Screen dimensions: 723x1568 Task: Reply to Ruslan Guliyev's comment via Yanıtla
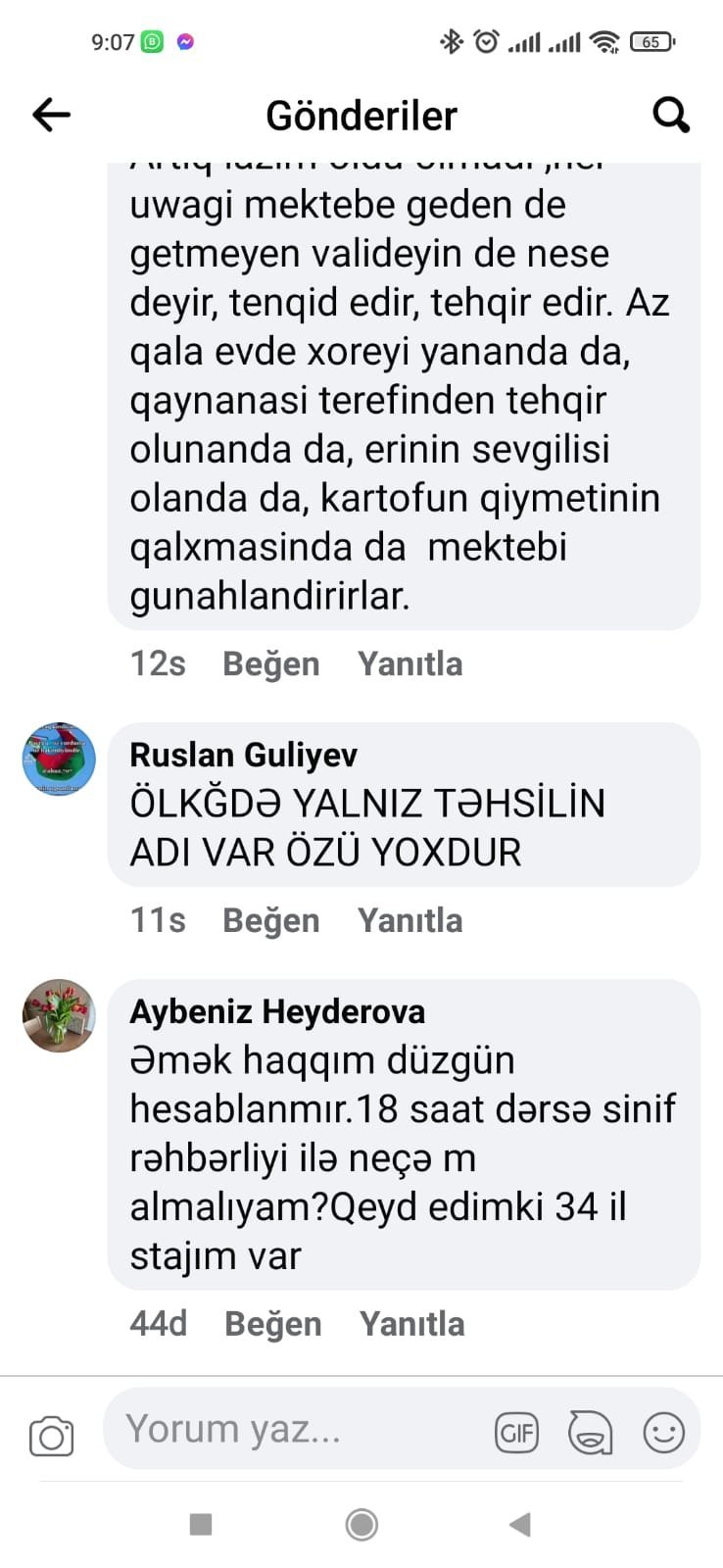pyautogui.click(x=410, y=920)
